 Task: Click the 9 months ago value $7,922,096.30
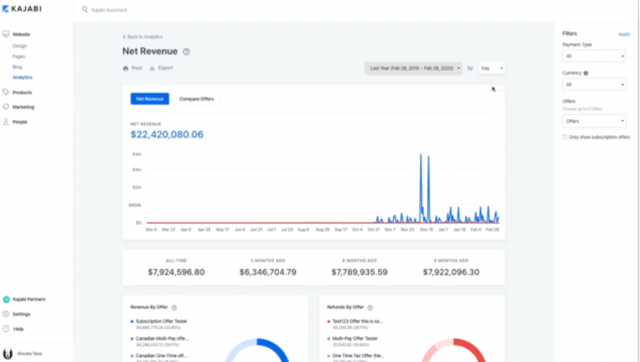pyautogui.click(x=451, y=272)
